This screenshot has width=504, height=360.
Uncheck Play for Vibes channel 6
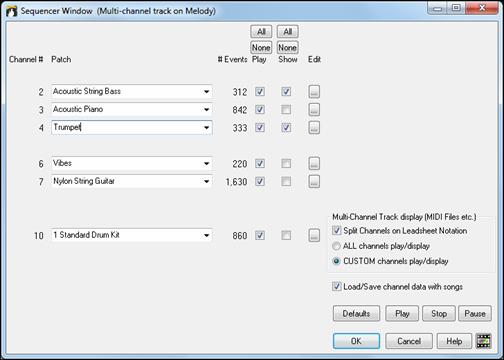tap(260, 163)
